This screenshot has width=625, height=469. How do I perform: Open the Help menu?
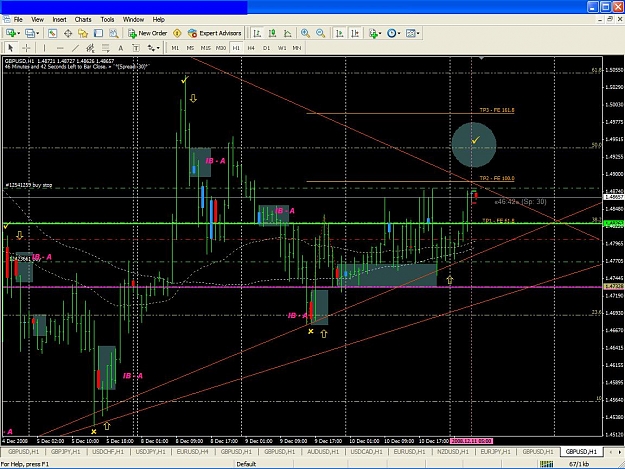[158, 20]
